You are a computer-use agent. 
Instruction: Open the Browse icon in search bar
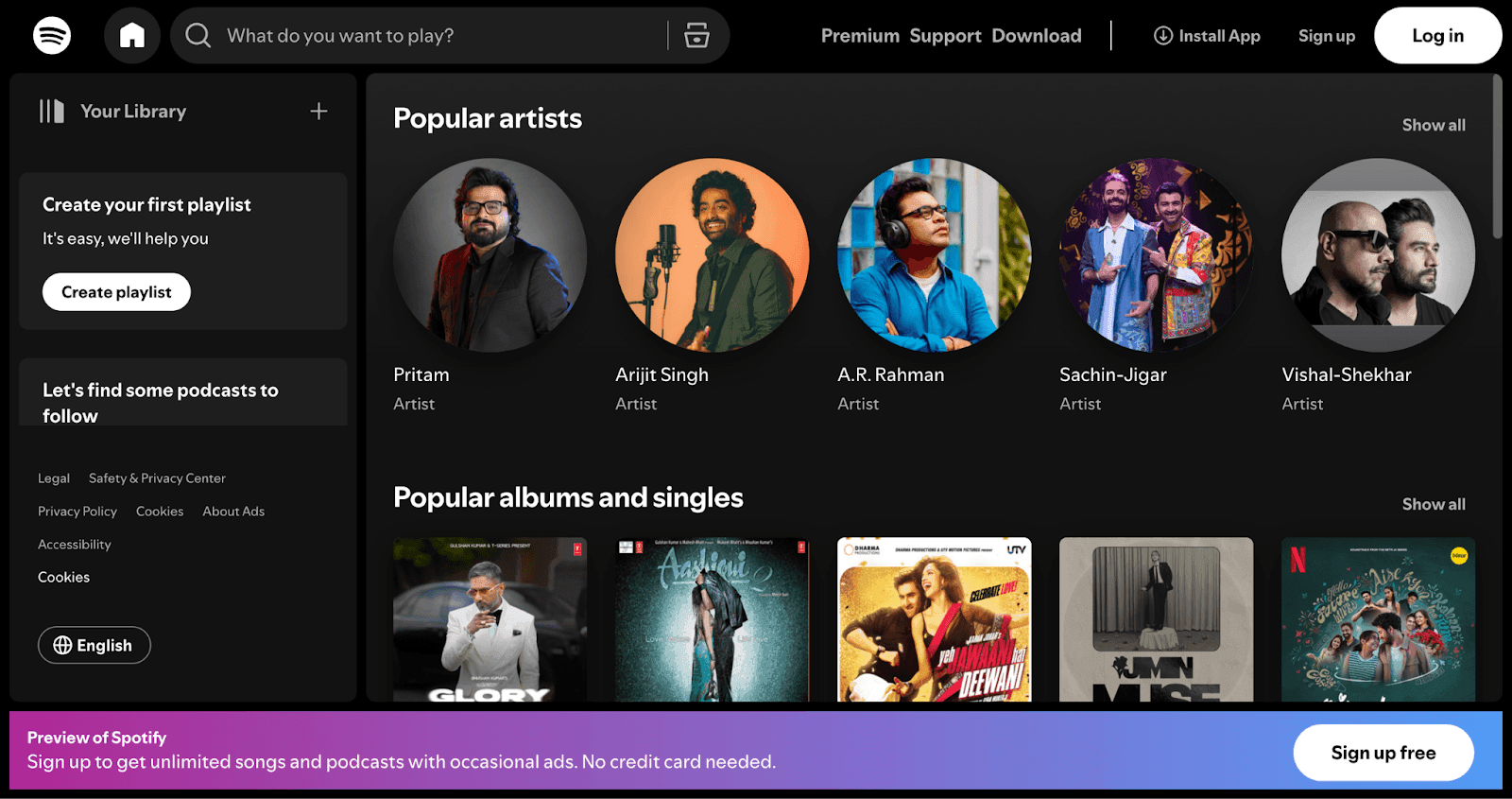[696, 36]
